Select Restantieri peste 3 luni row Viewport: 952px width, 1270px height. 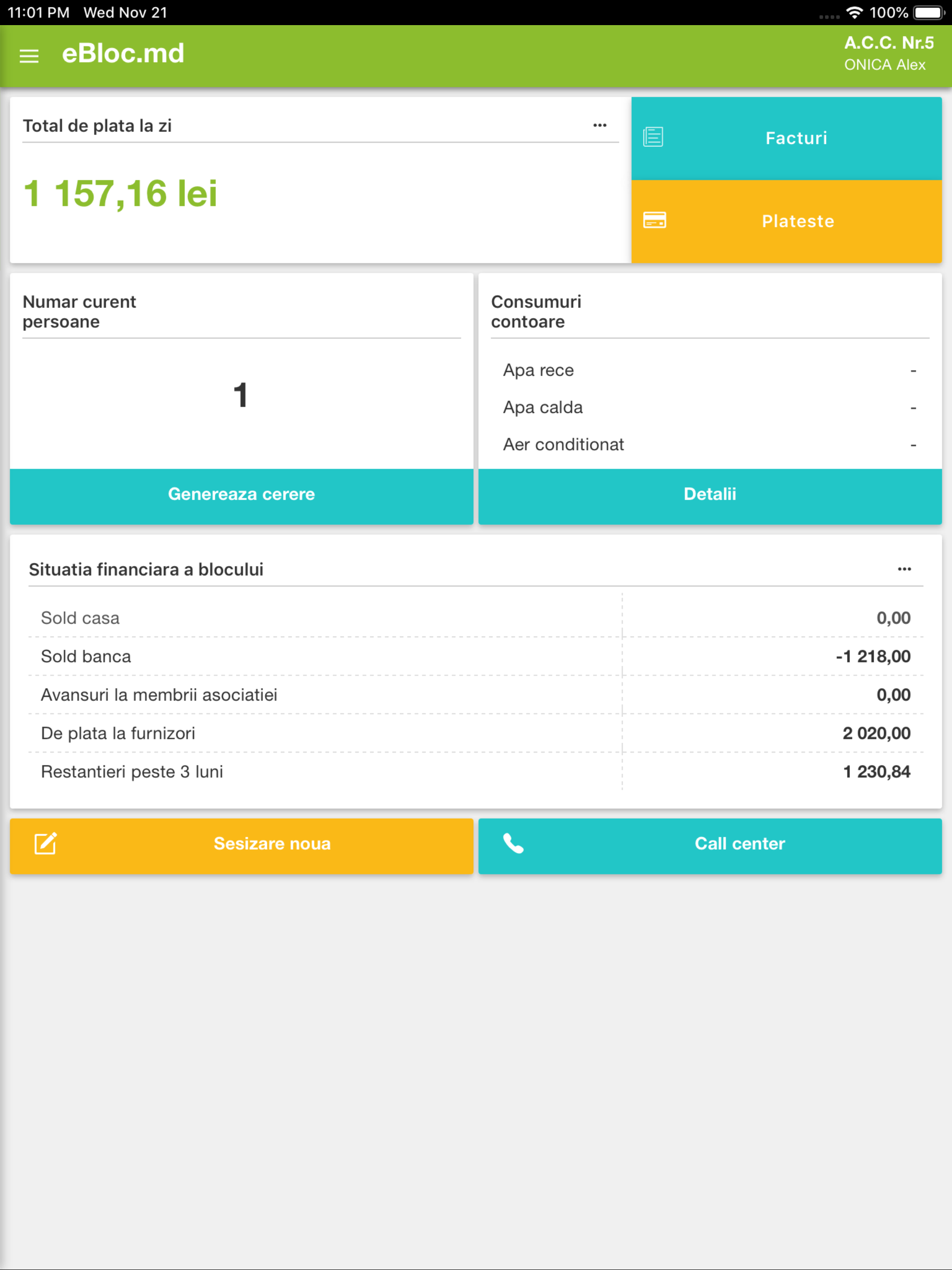click(476, 772)
